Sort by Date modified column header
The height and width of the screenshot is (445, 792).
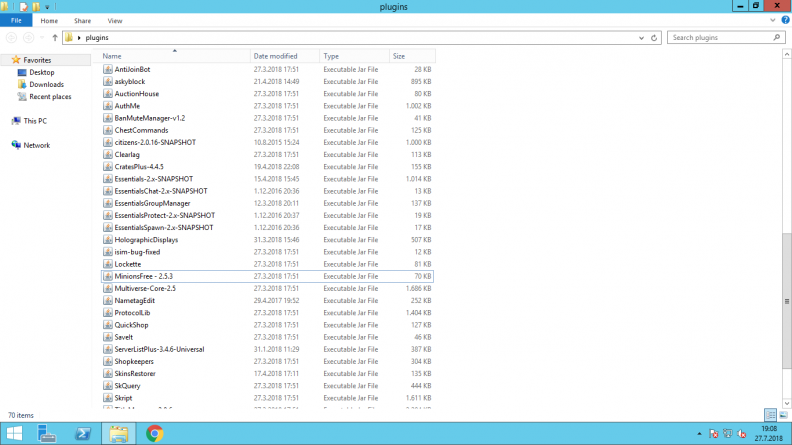[275, 56]
